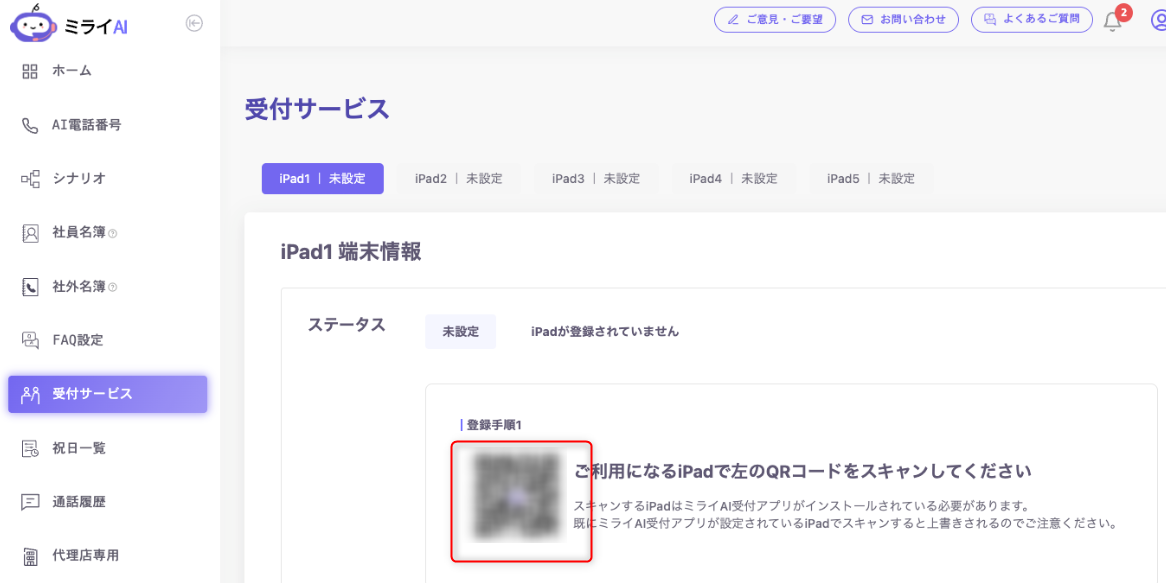
Task: Click the シナリオ flow diagram icon
Action: coord(30,179)
